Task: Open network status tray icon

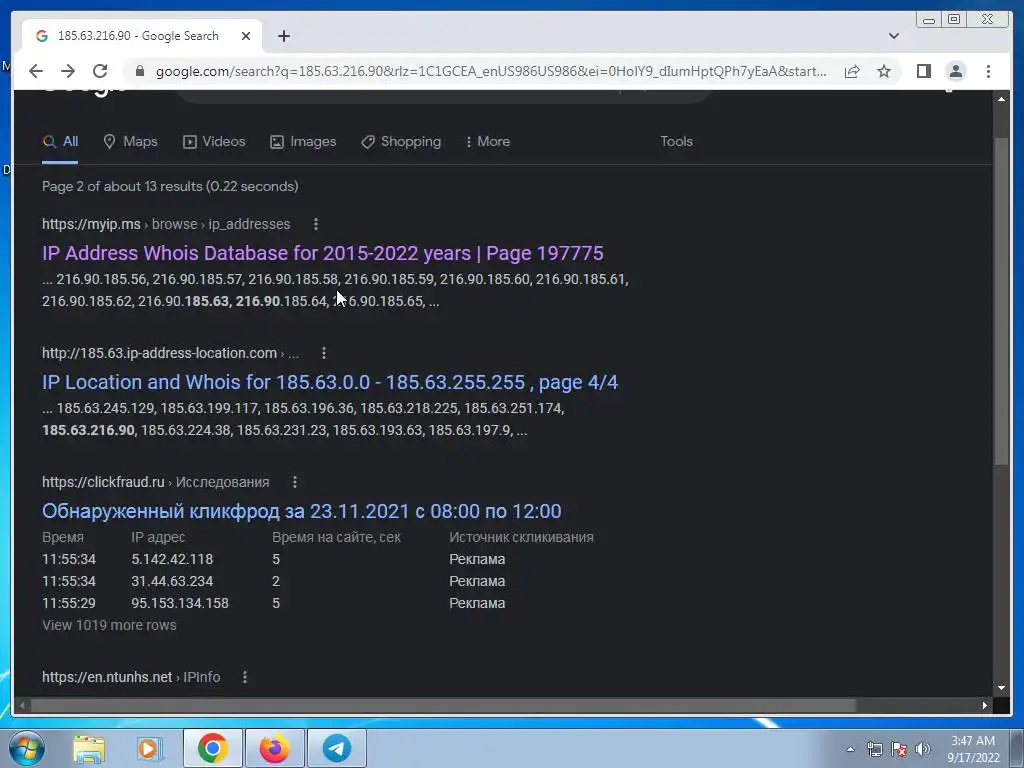Action: click(874, 749)
